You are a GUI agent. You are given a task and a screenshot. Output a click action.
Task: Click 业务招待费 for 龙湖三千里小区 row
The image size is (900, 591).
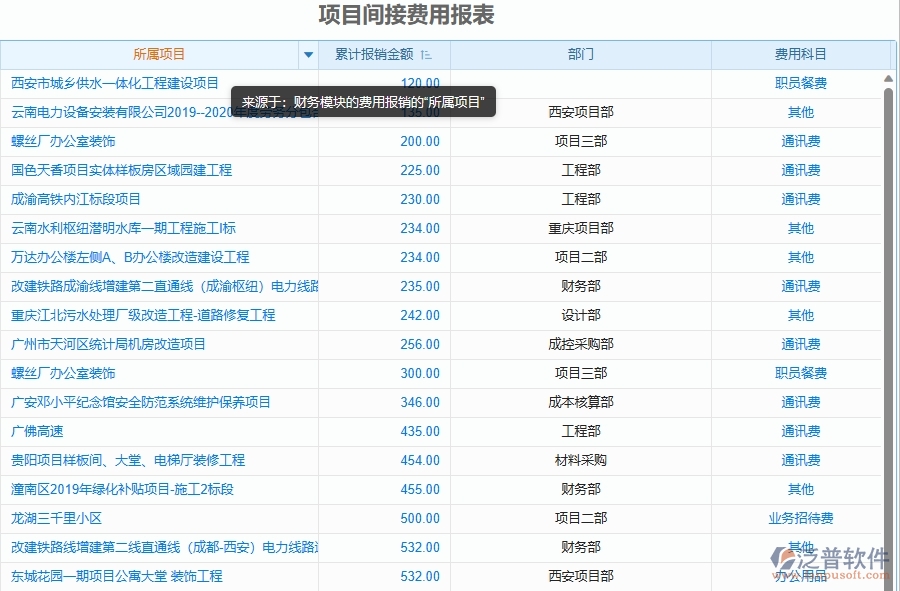[x=800, y=518]
